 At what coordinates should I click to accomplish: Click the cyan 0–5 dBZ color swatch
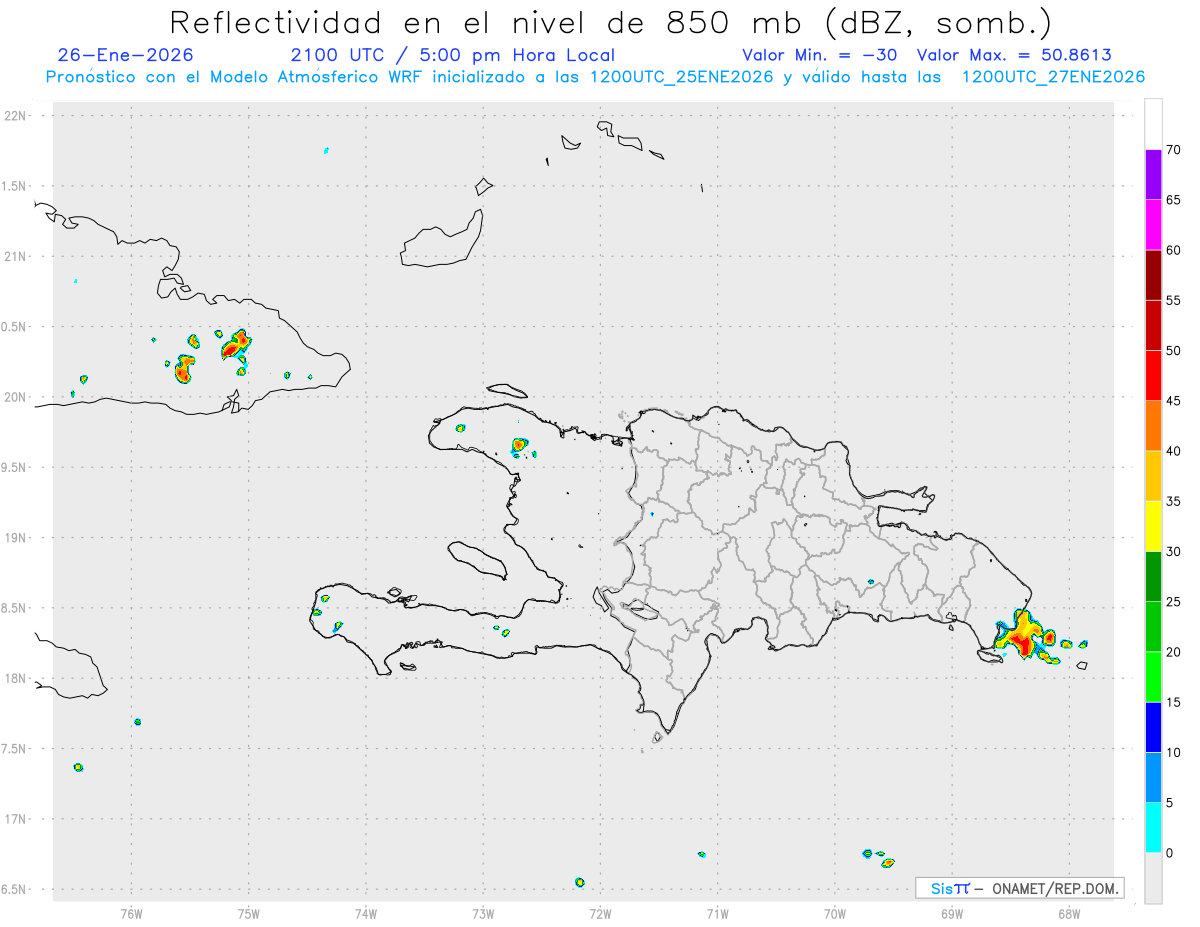click(1153, 828)
